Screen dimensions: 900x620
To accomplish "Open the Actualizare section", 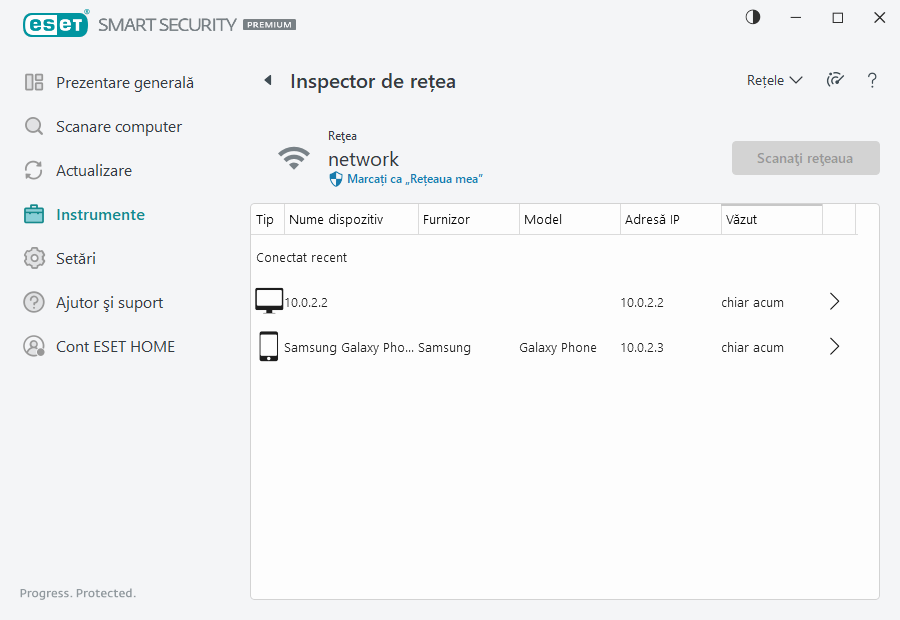I will pyautogui.click(x=93, y=171).
